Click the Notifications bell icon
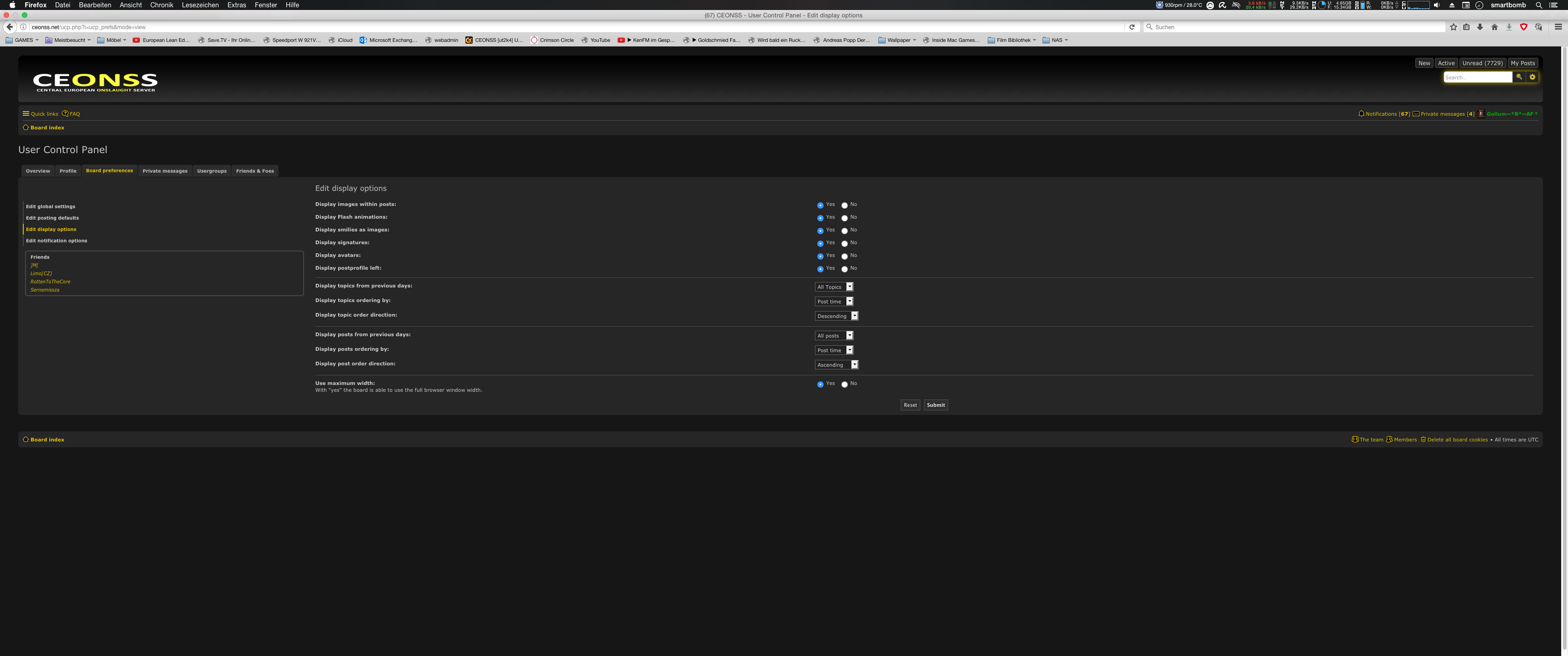 [1361, 114]
